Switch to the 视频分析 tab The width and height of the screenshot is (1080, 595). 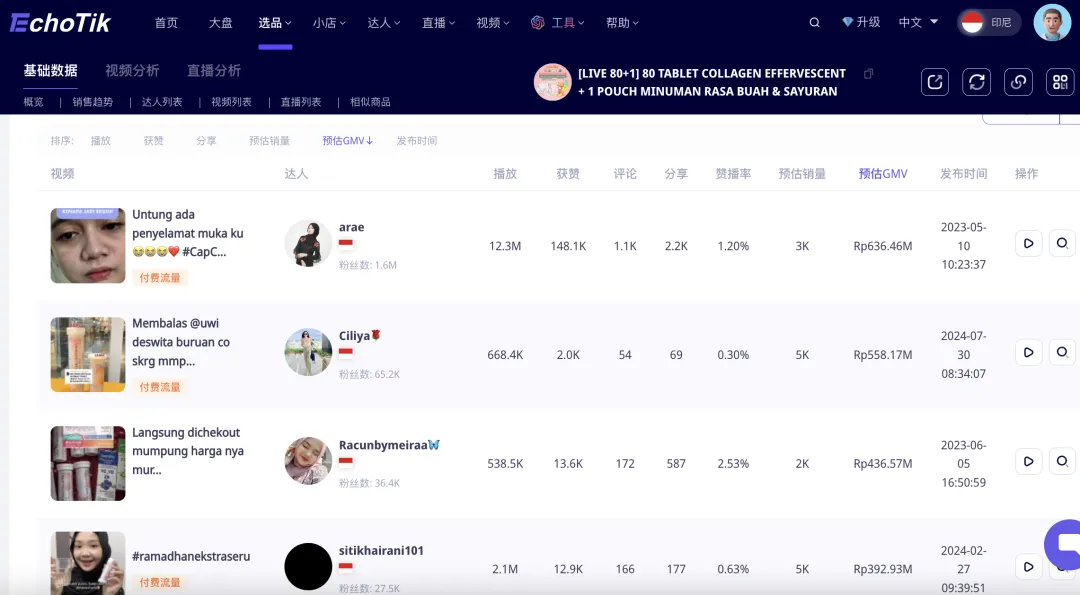coord(132,71)
